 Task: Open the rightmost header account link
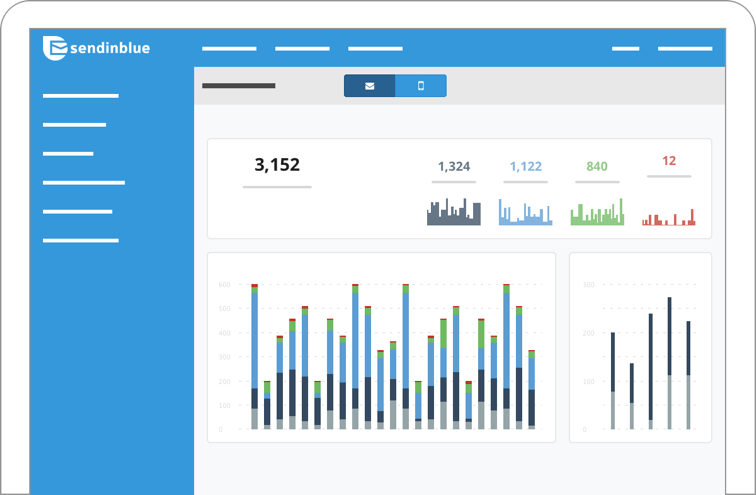(685, 49)
